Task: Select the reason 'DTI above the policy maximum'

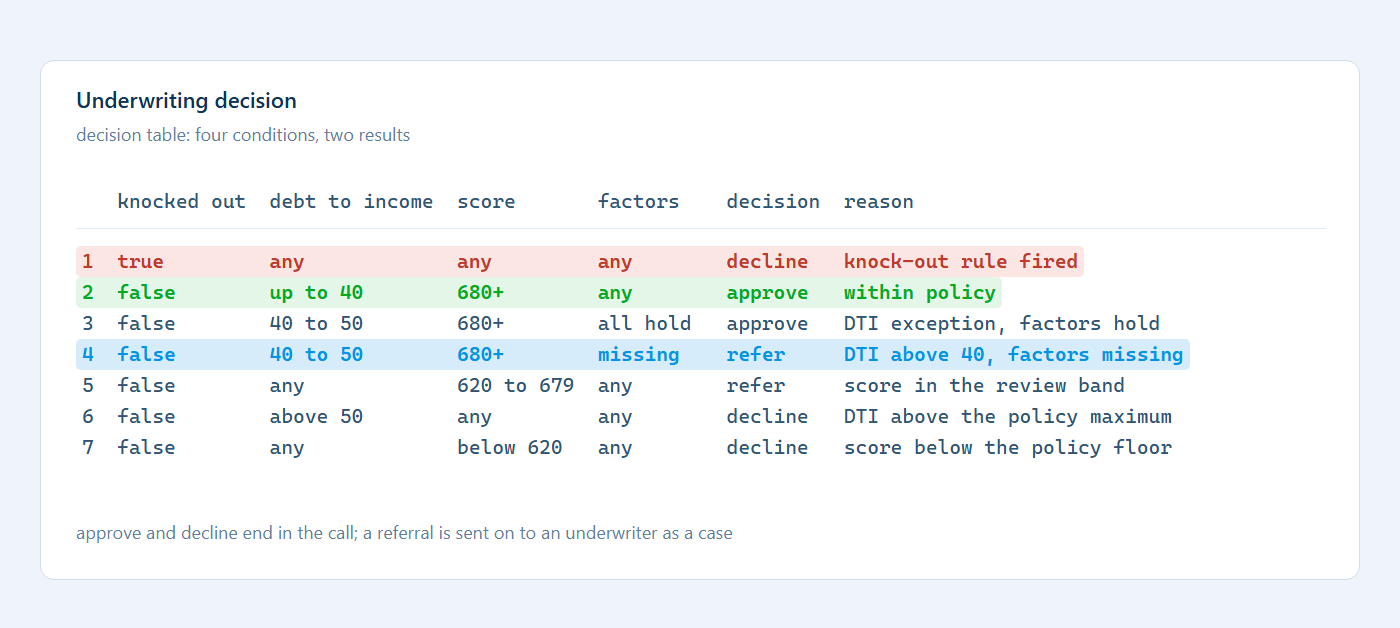Action: click(1008, 417)
